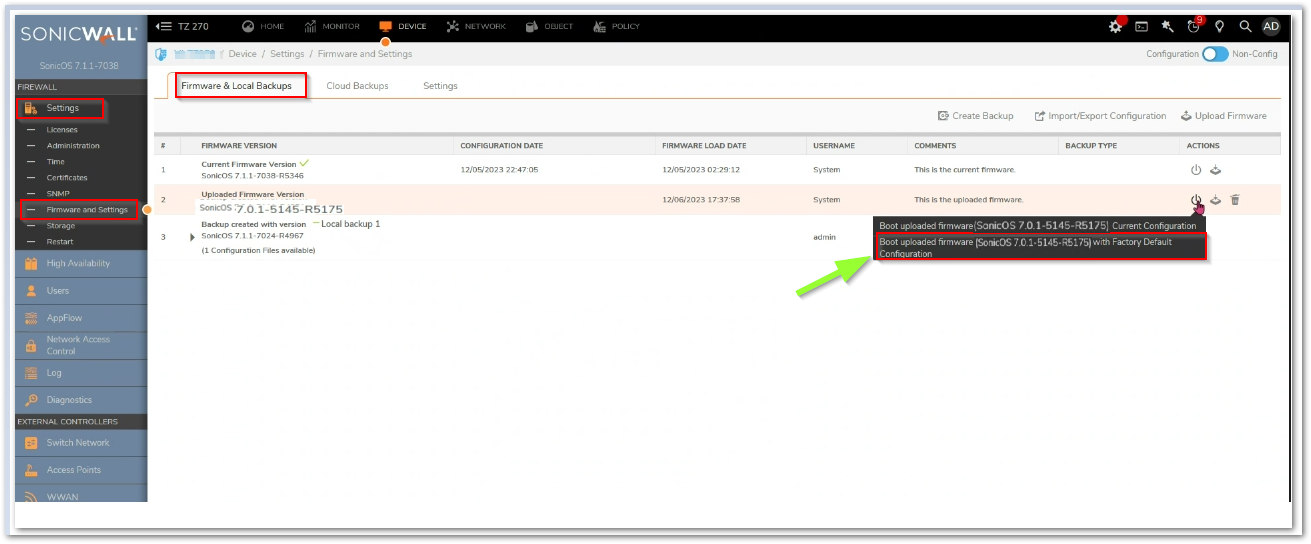
Task: Download the uploaded firmware via its download icon
Action: tap(1216, 200)
